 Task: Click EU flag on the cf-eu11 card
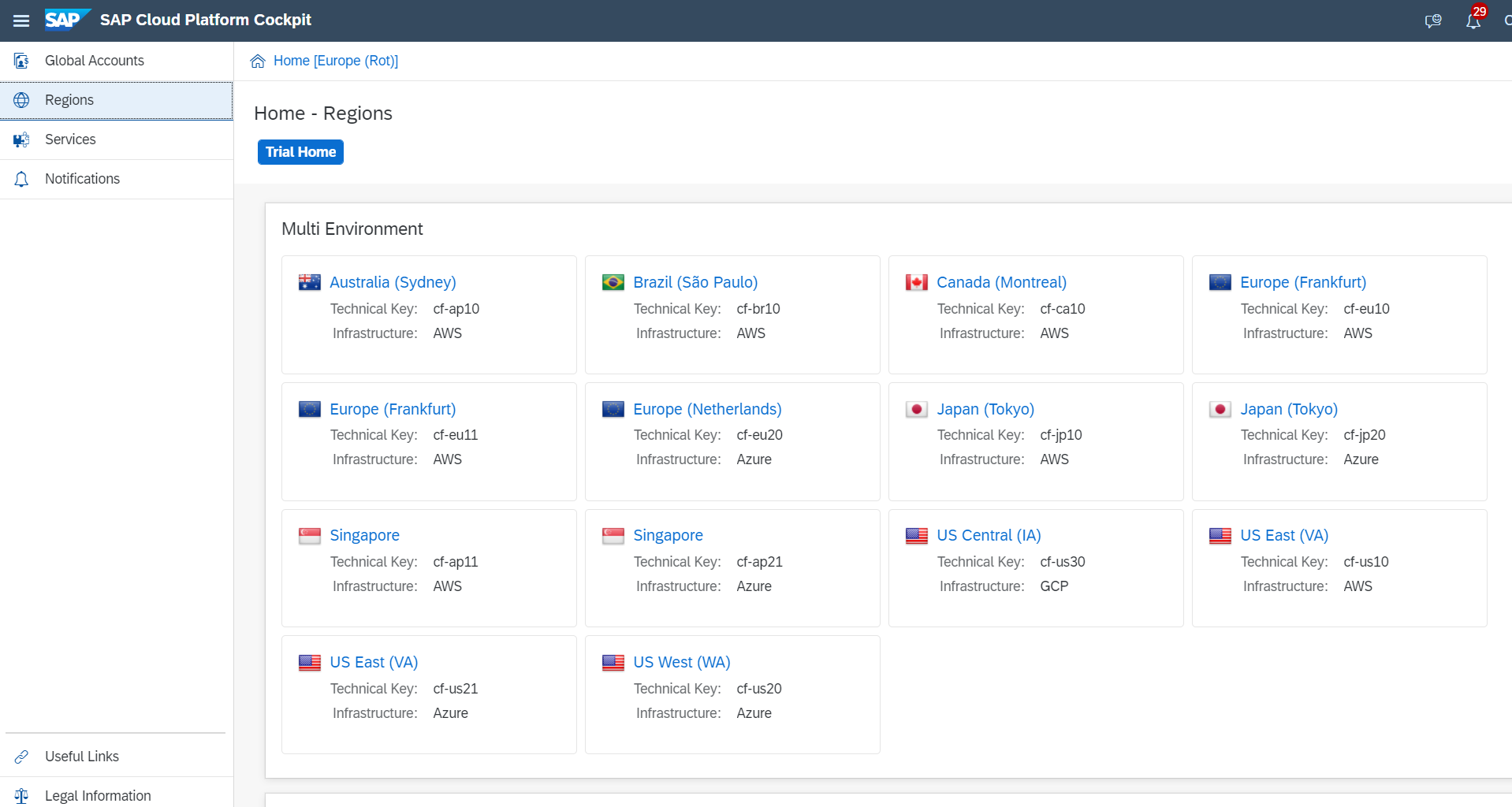(310, 409)
